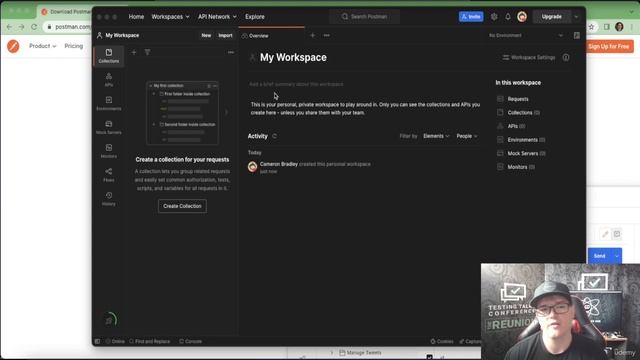The image size is (640, 360).
Task: Open Mock Servers in workspace list
Action: tap(521, 153)
